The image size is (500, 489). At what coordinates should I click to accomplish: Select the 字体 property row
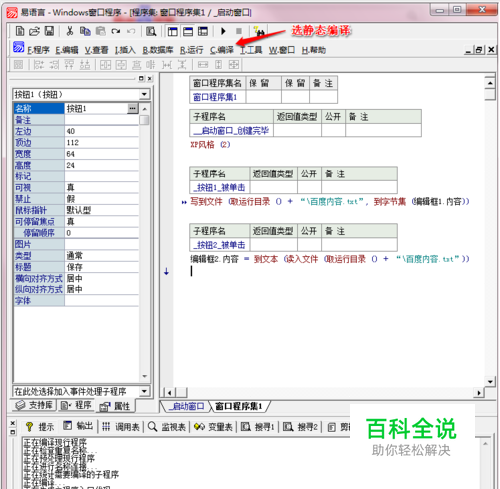76,301
